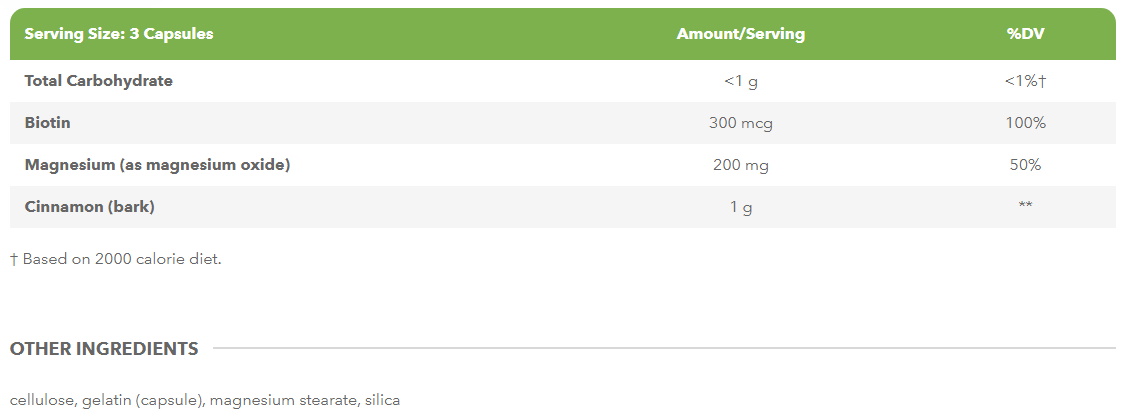Select the Biotin row label
This screenshot has height=420, width=1129.
point(47,123)
